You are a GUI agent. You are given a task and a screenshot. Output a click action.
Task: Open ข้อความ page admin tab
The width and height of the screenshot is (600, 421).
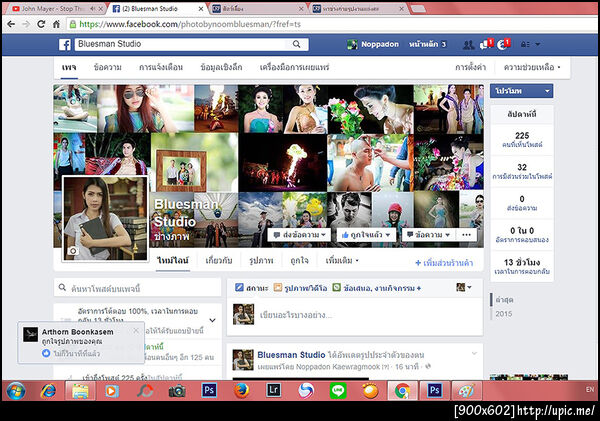(108, 67)
